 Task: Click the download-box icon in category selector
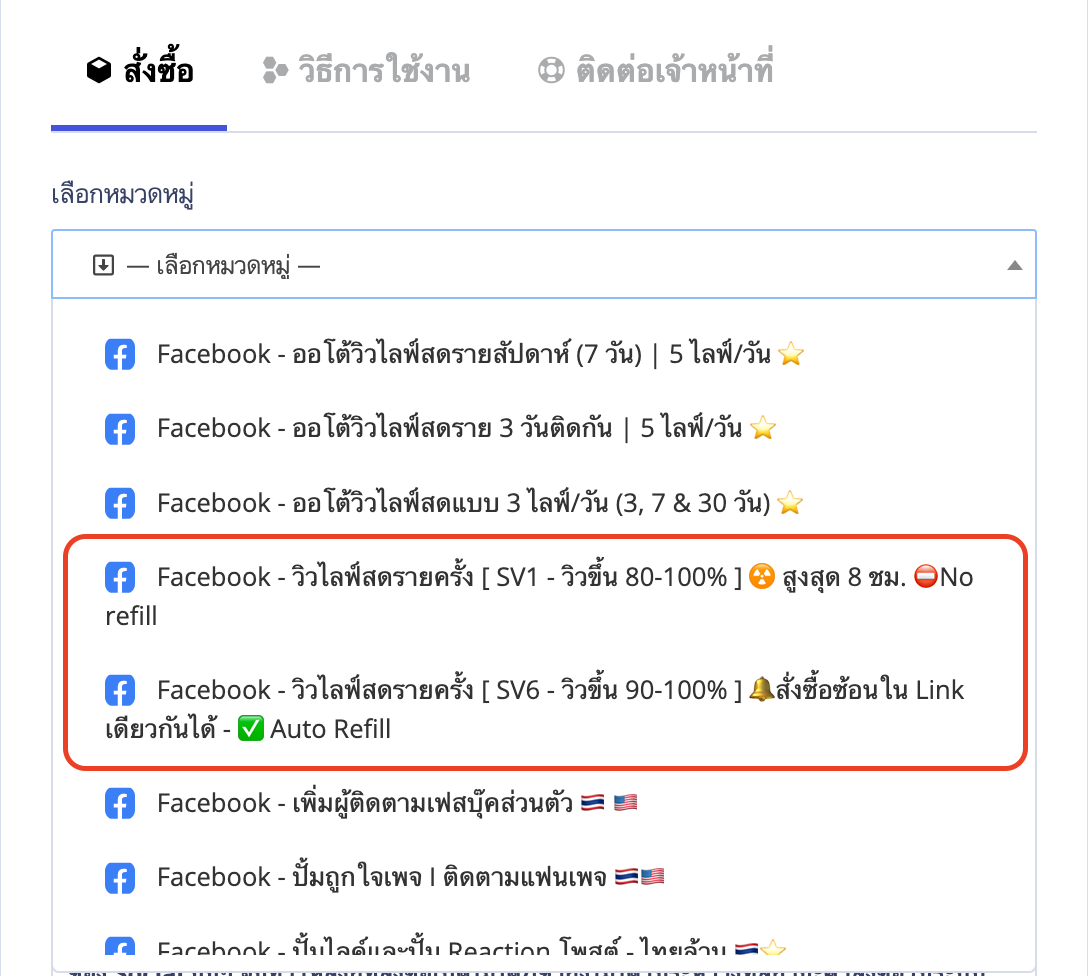103,265
